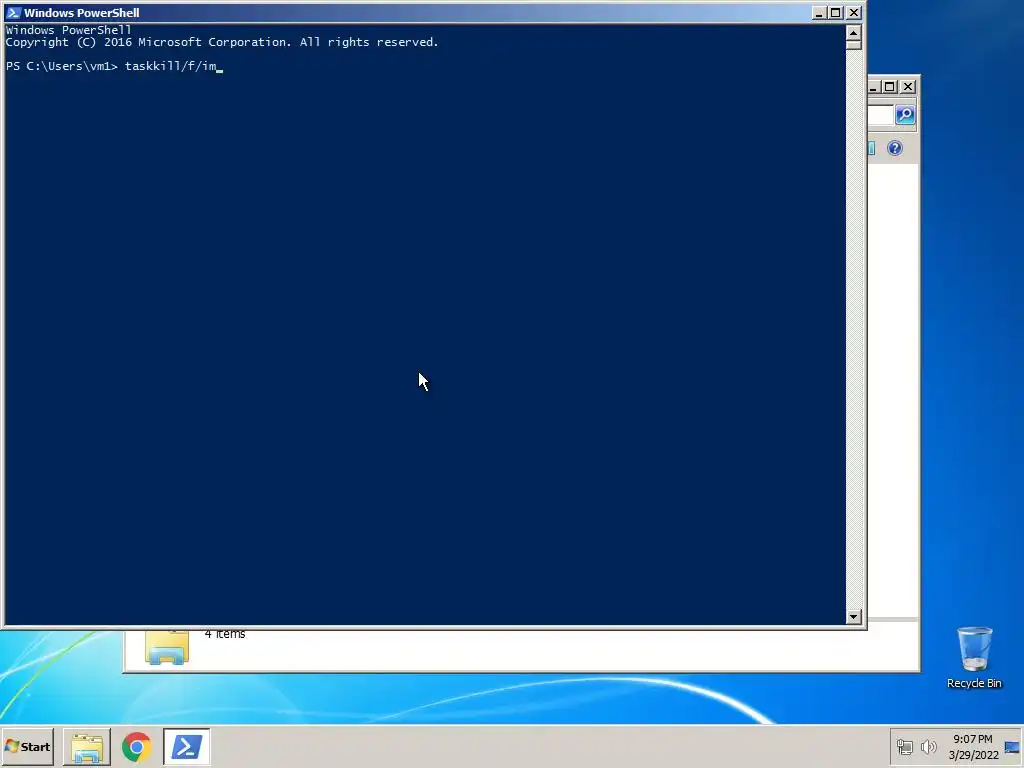Open the Recycle Bin desktop icon

click(x=974, y=657)
